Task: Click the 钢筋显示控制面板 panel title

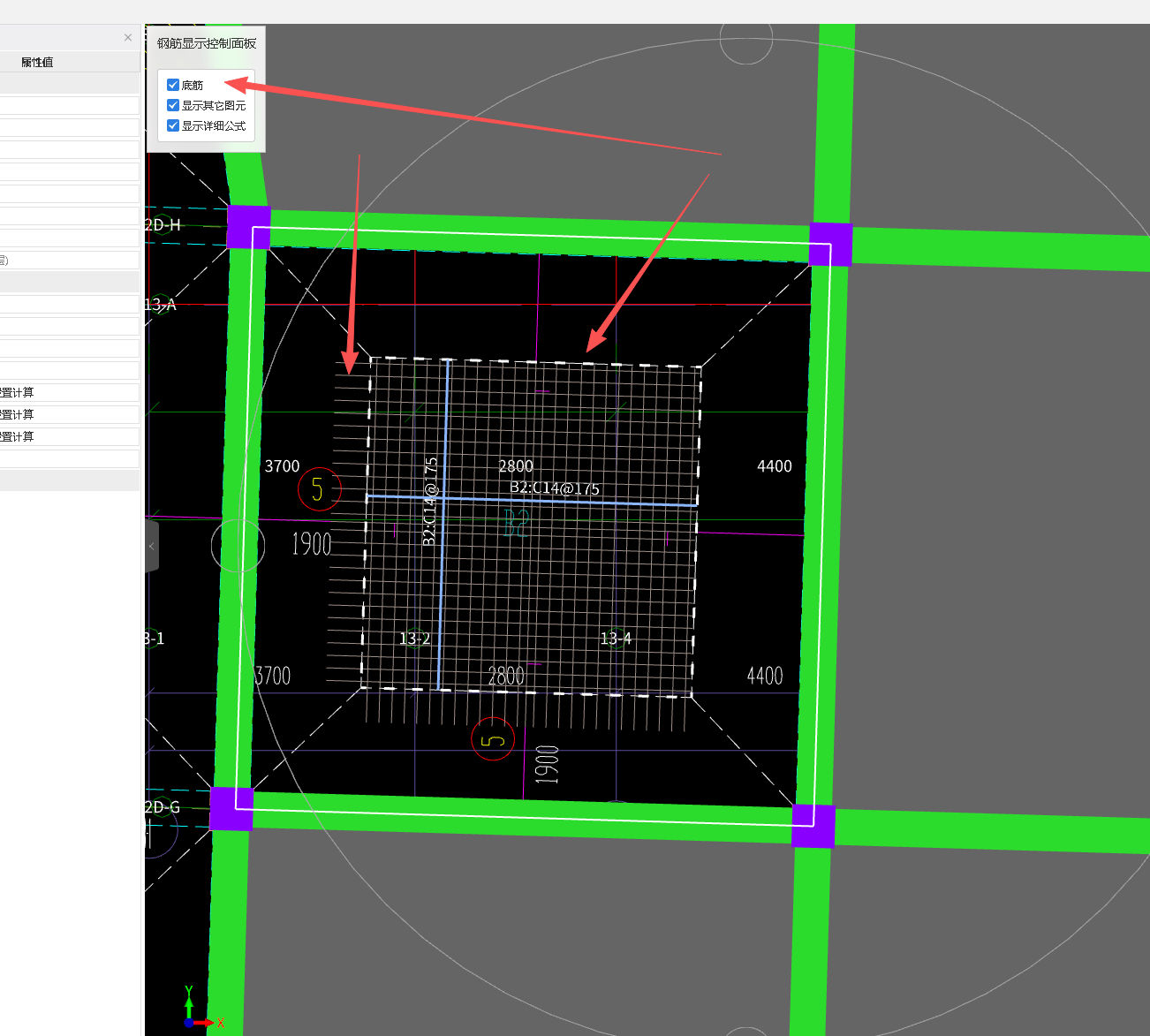Action: pyautogui.click(x=207, y=43)
